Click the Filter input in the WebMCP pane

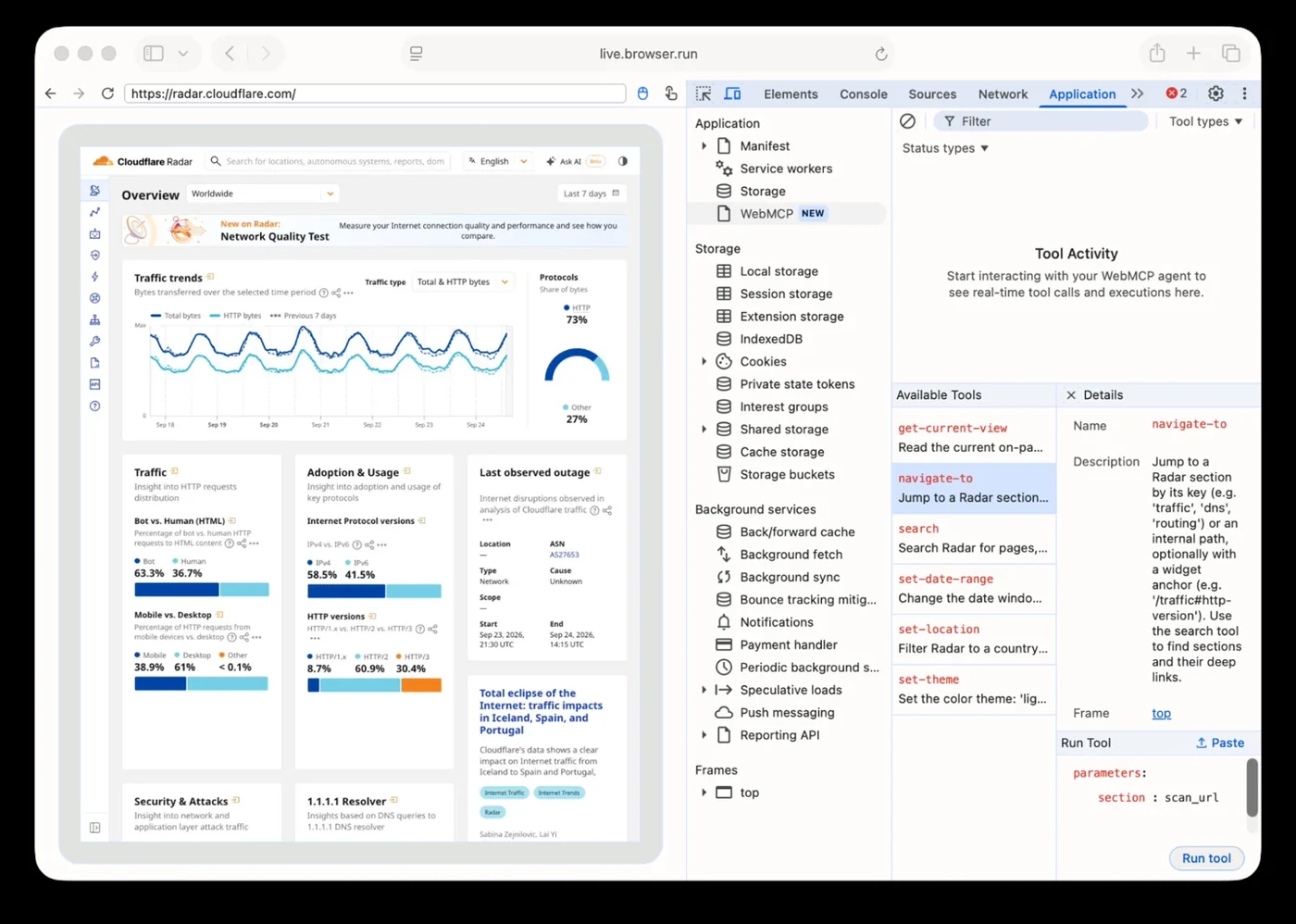coord(1041,121)
